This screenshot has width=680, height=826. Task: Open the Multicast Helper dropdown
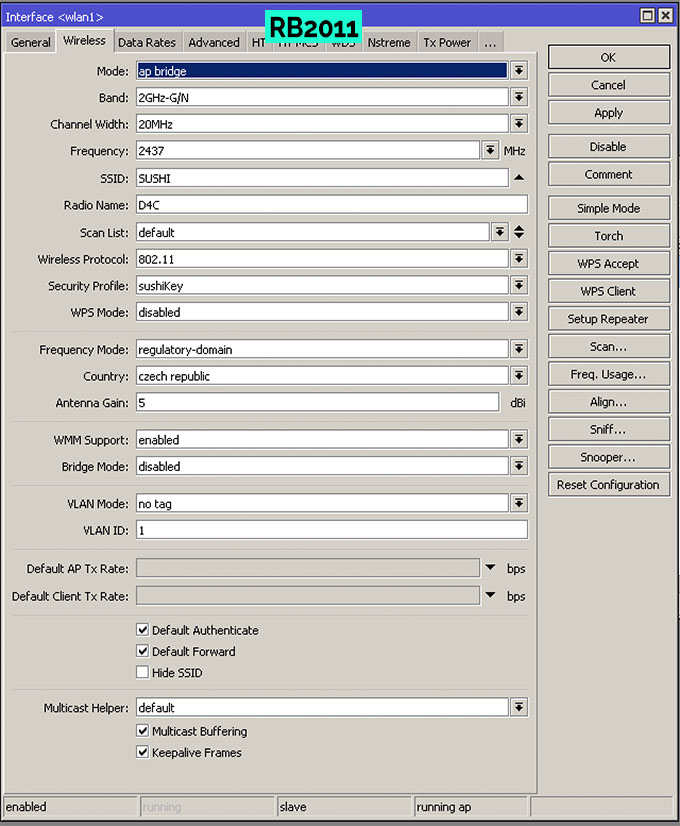(519, 707)
